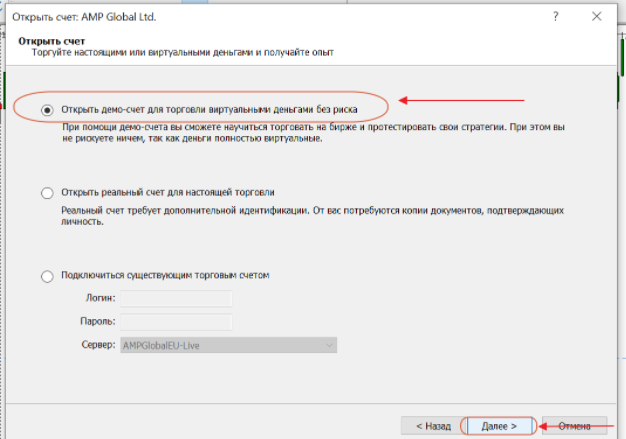Click the Далее next button

coord(498,425)
